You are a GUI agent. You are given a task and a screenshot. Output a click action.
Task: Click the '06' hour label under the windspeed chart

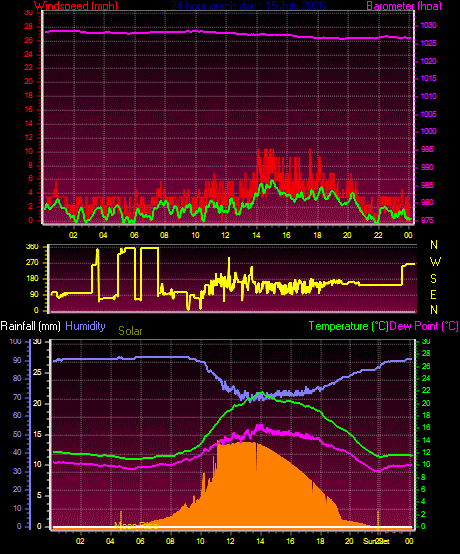[x=134, y=235]
